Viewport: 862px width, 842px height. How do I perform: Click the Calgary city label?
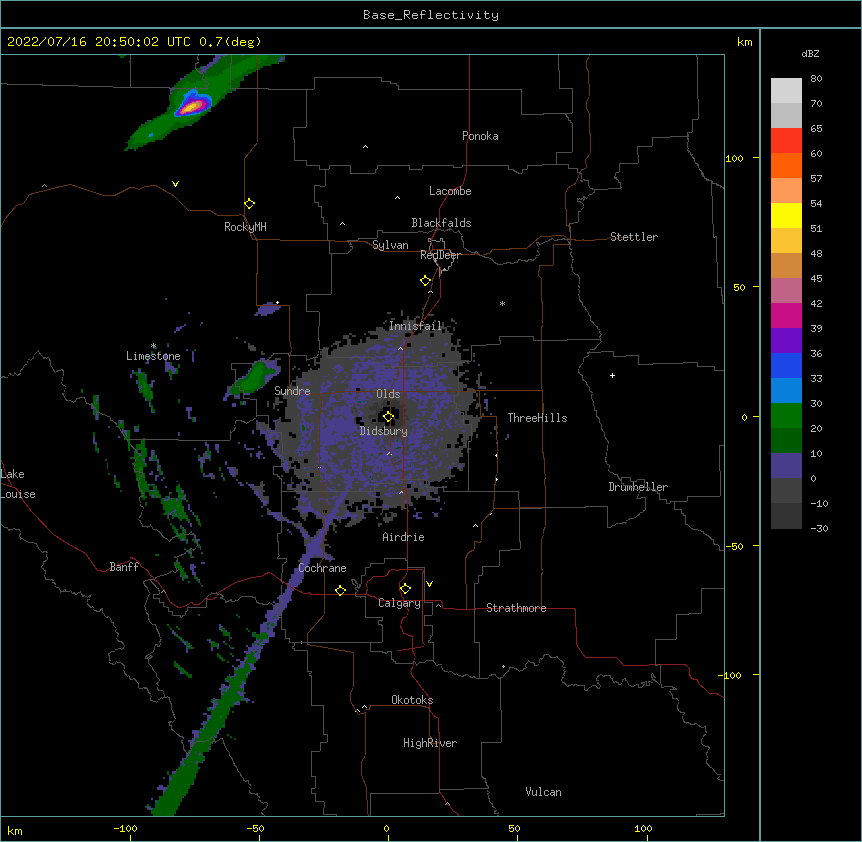point(400,603)
